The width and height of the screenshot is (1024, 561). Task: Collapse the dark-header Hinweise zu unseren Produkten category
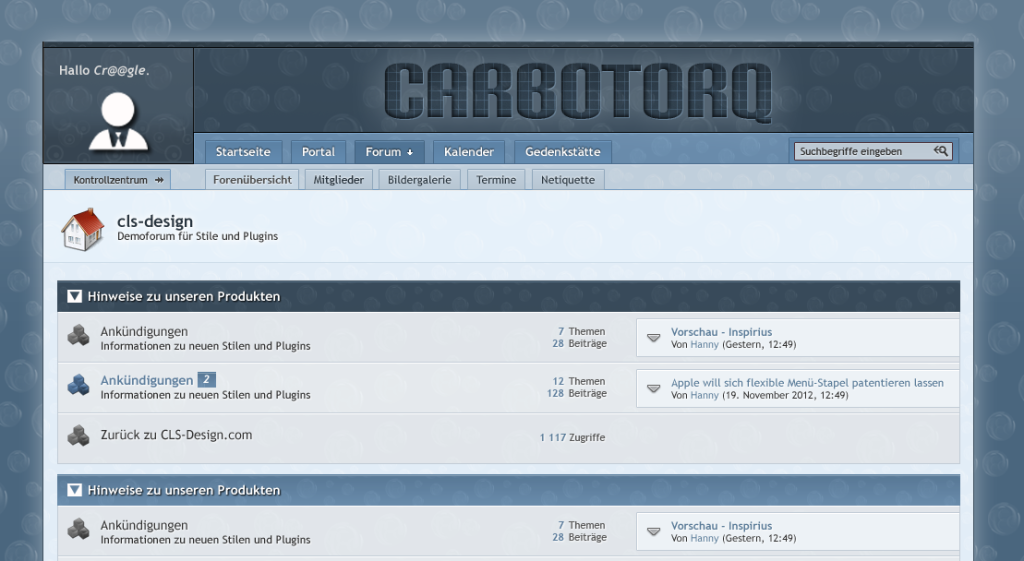(74, 296)
